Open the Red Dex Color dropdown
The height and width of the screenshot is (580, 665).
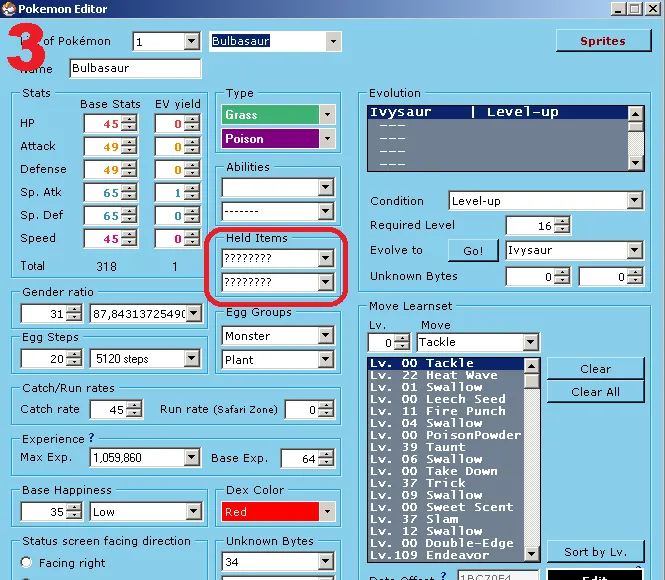327,512
